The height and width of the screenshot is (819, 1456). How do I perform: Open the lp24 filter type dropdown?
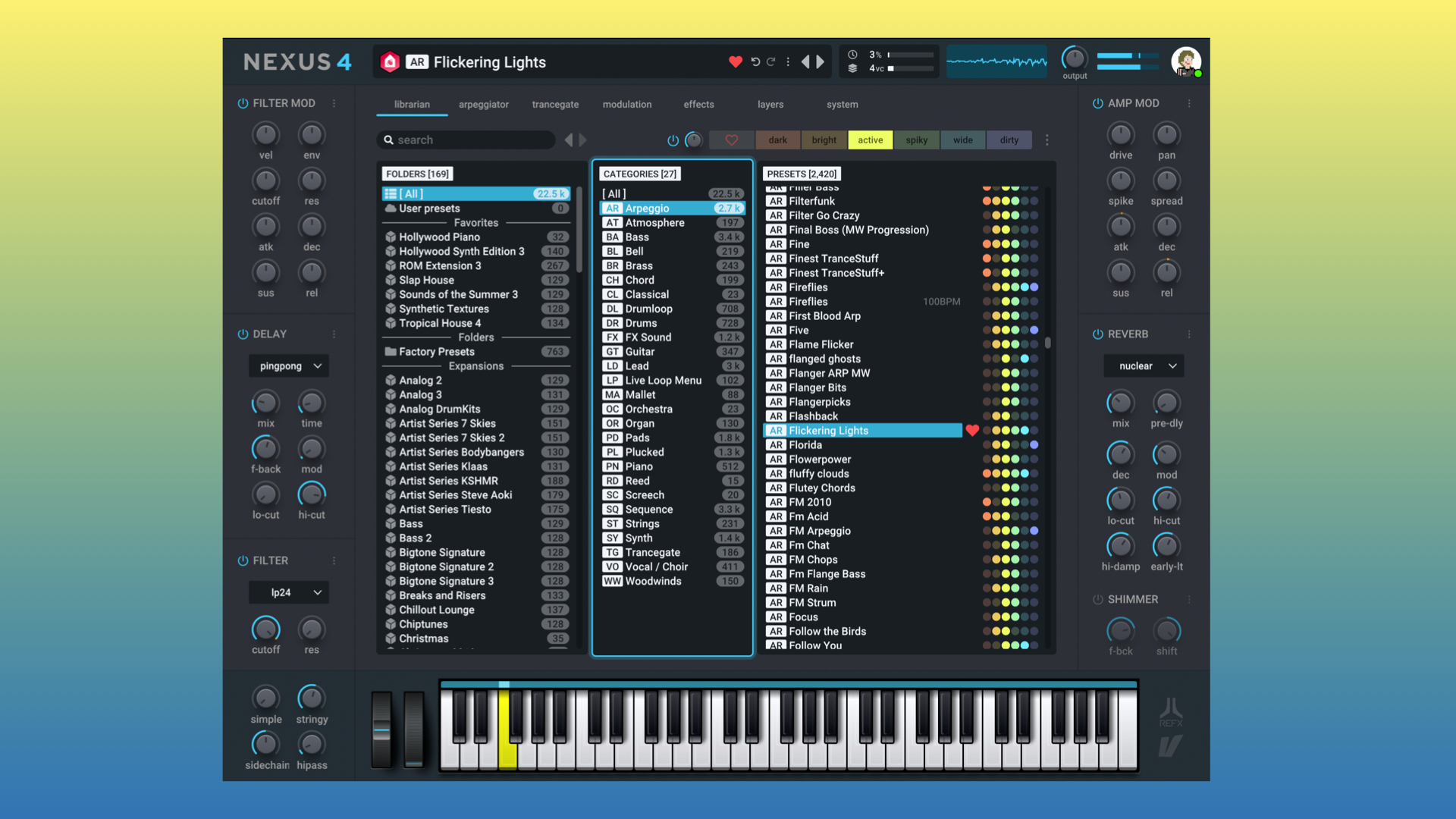[x=289, y=593]
